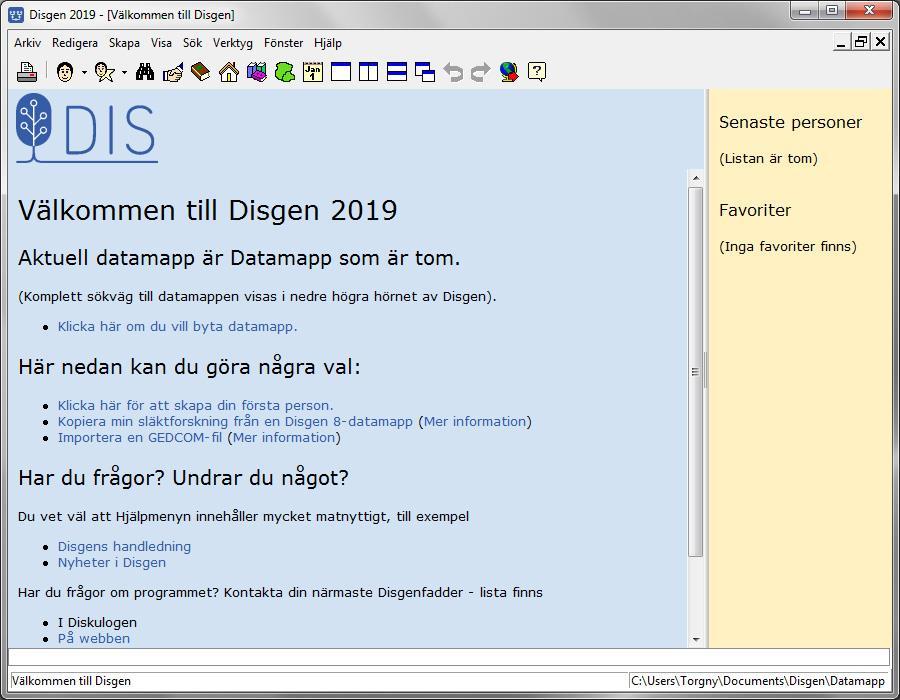The height and width of the screenshot is (700, 900).
Task: Click the handshake icon in the toolbar
Action: tap(173, 72)
